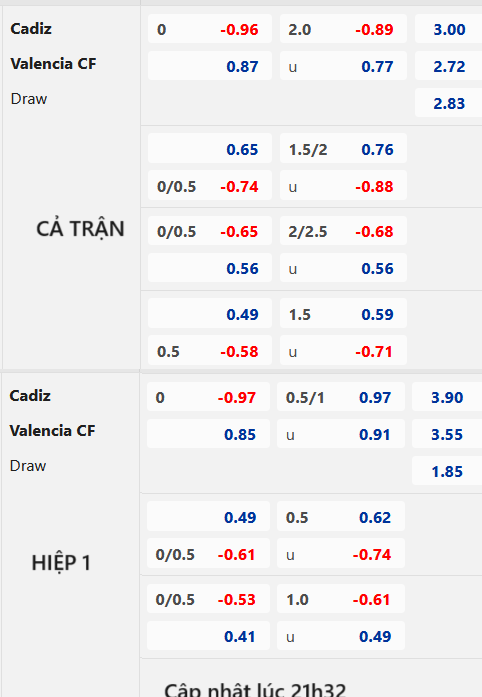
Task: Click first half Cadiz win odds 3.90
Action: point(447,397)
